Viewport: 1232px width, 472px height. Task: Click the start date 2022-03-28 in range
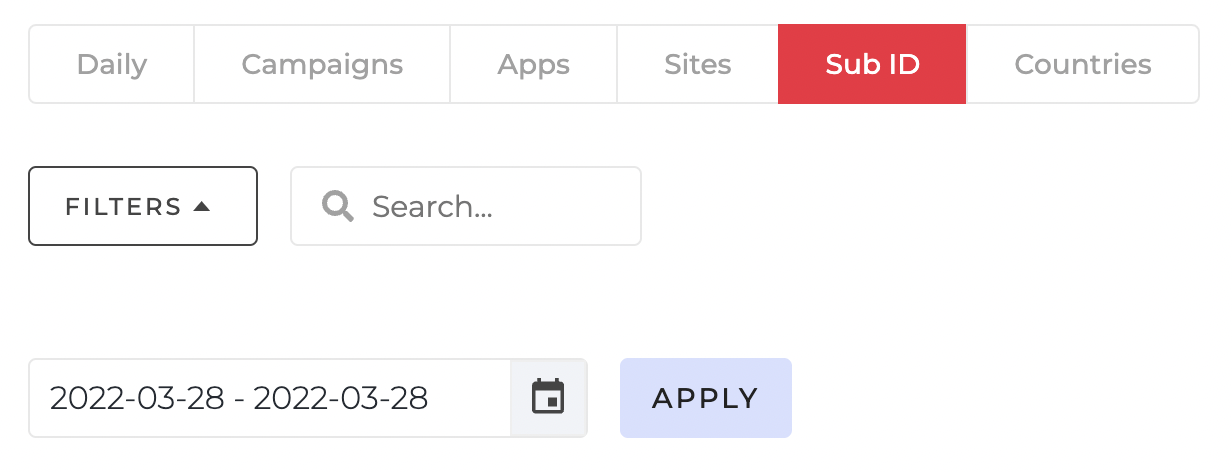tap(137, 398)
